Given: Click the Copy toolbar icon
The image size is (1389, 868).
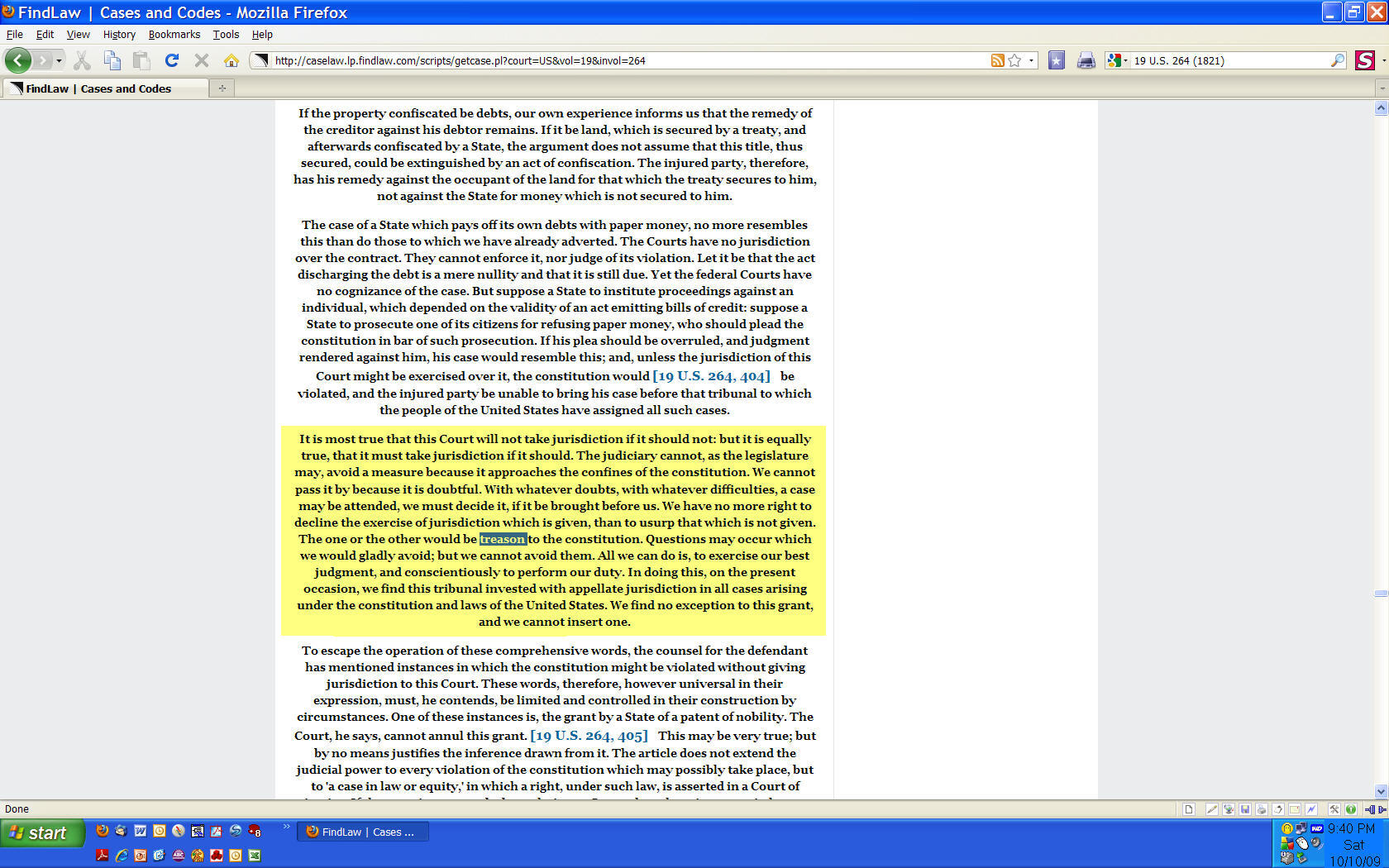Looking at the screenshot, I should coord(112,60).
